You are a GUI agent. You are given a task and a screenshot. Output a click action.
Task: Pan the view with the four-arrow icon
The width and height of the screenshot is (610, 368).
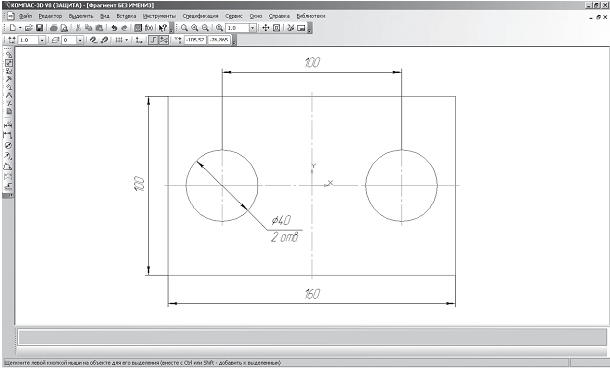266,28
